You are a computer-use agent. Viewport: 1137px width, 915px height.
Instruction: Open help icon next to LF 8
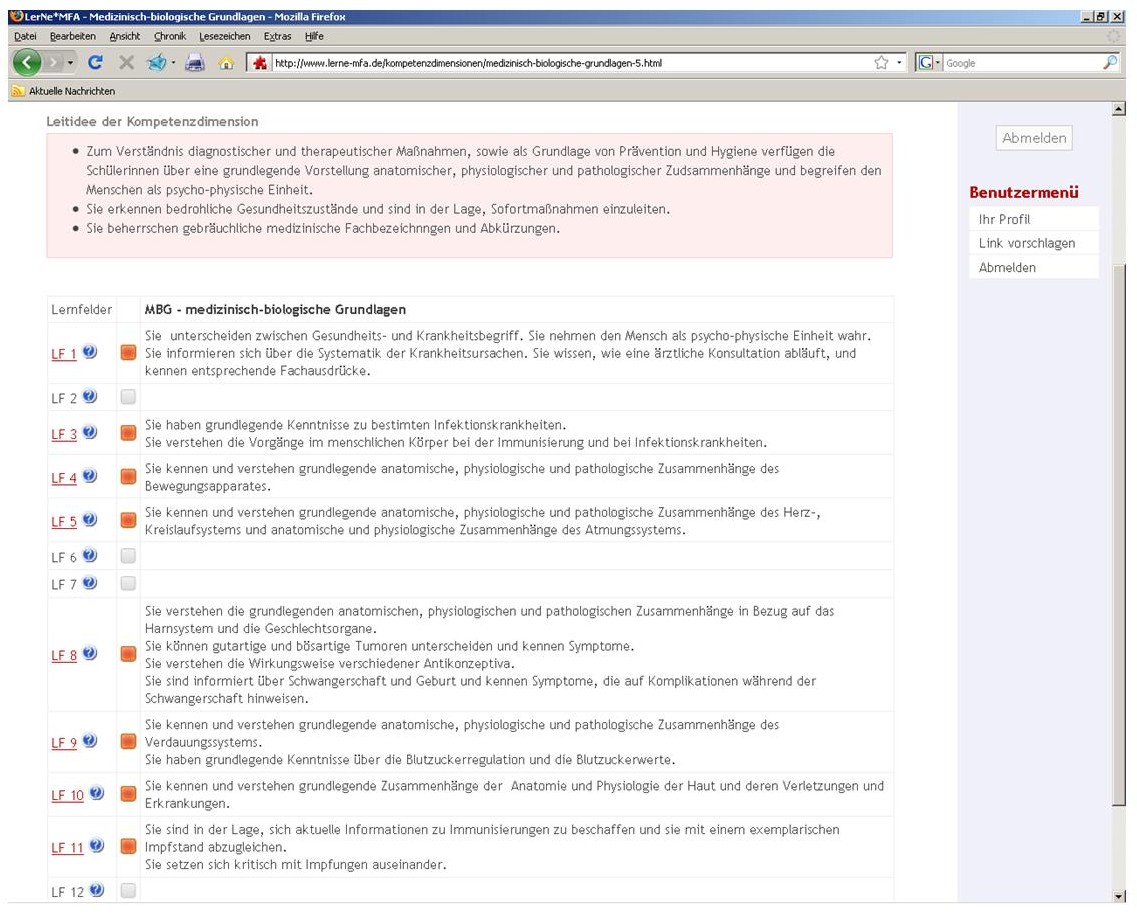[x=90, y=654]
